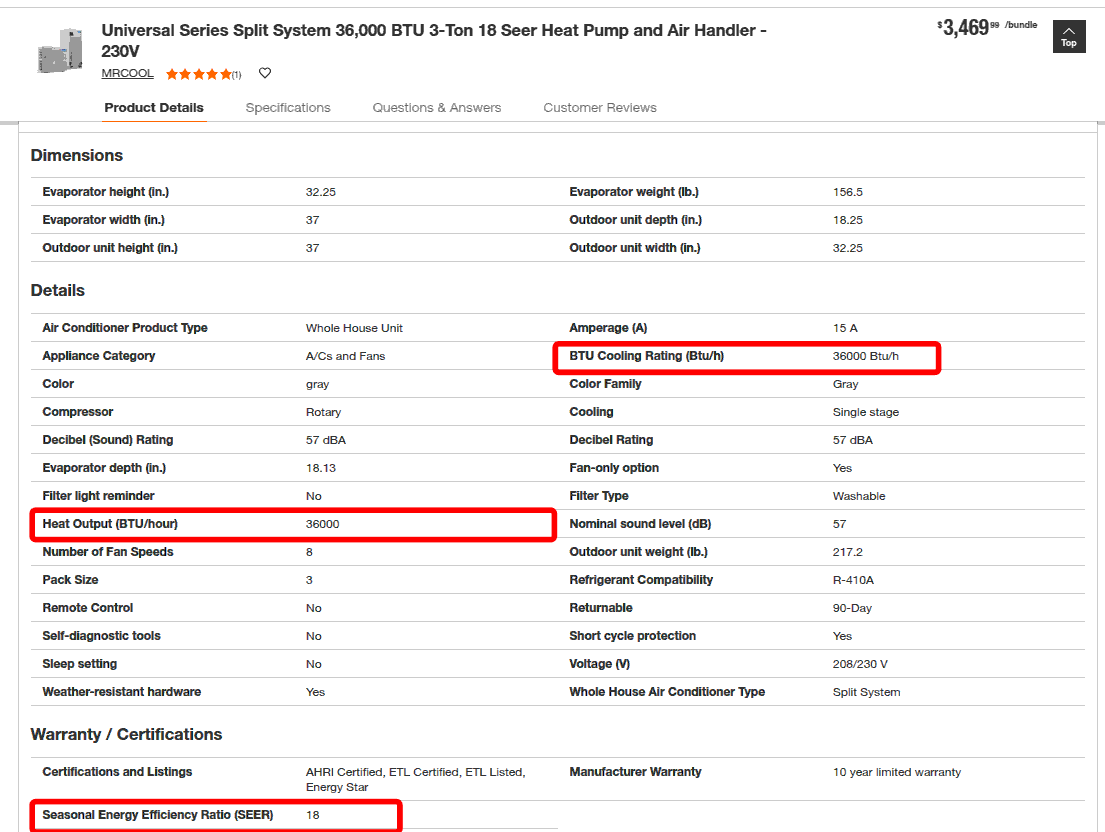
Task: Click the BTU Cooling Rating (Btu/h) label
Action: (646, 356)
